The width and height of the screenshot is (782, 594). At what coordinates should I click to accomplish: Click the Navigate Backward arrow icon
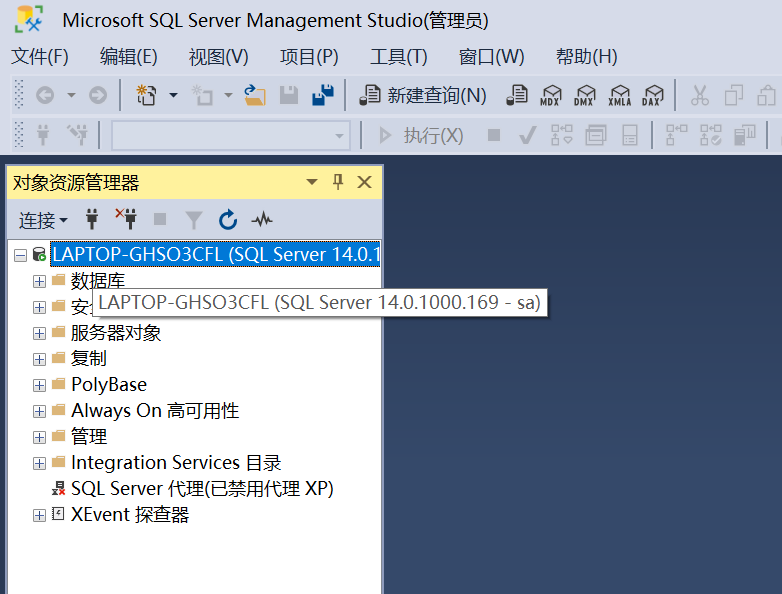[x=45, y=95]
